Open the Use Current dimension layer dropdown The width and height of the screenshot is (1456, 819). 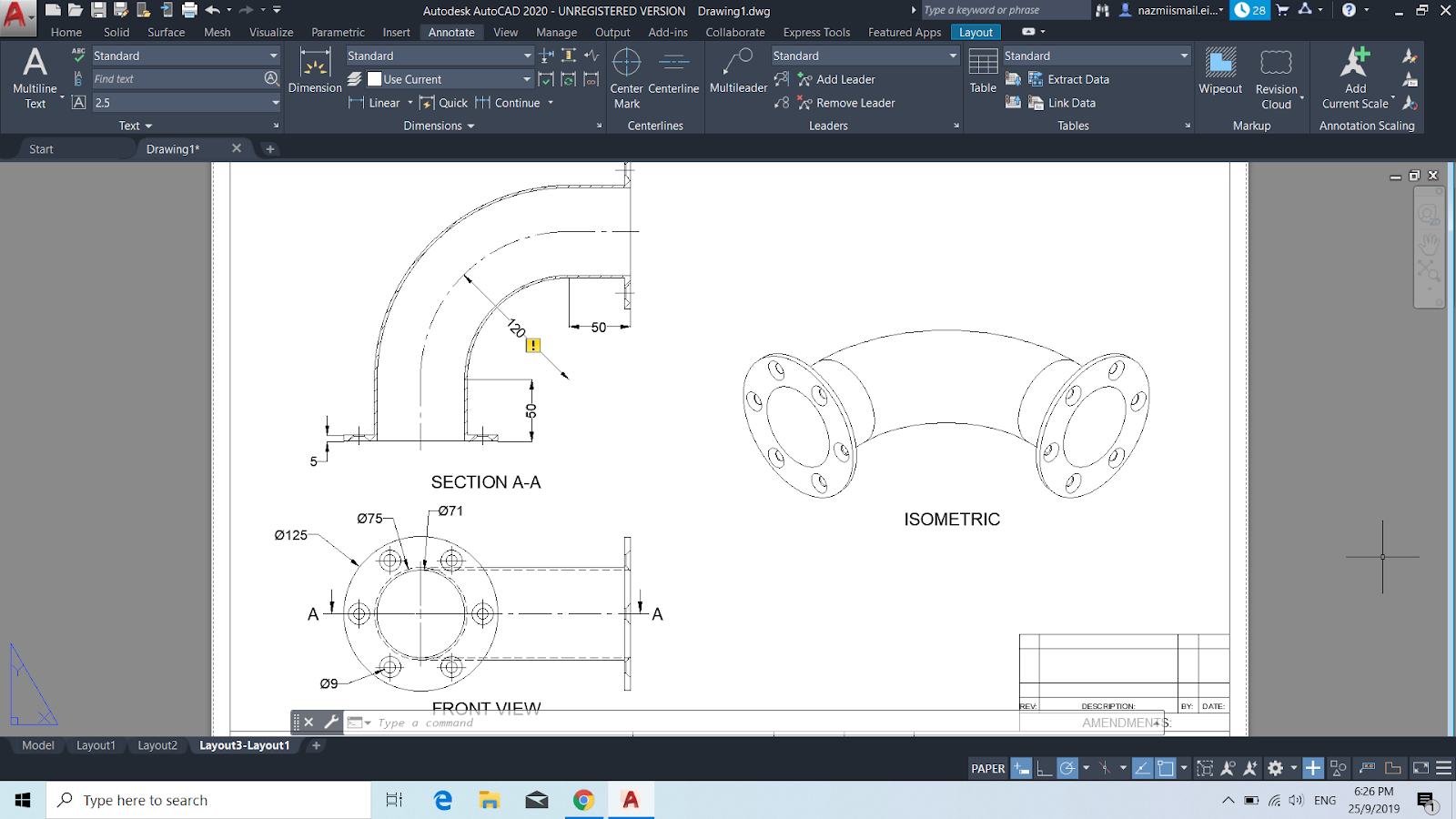click(x=527, y=79)
